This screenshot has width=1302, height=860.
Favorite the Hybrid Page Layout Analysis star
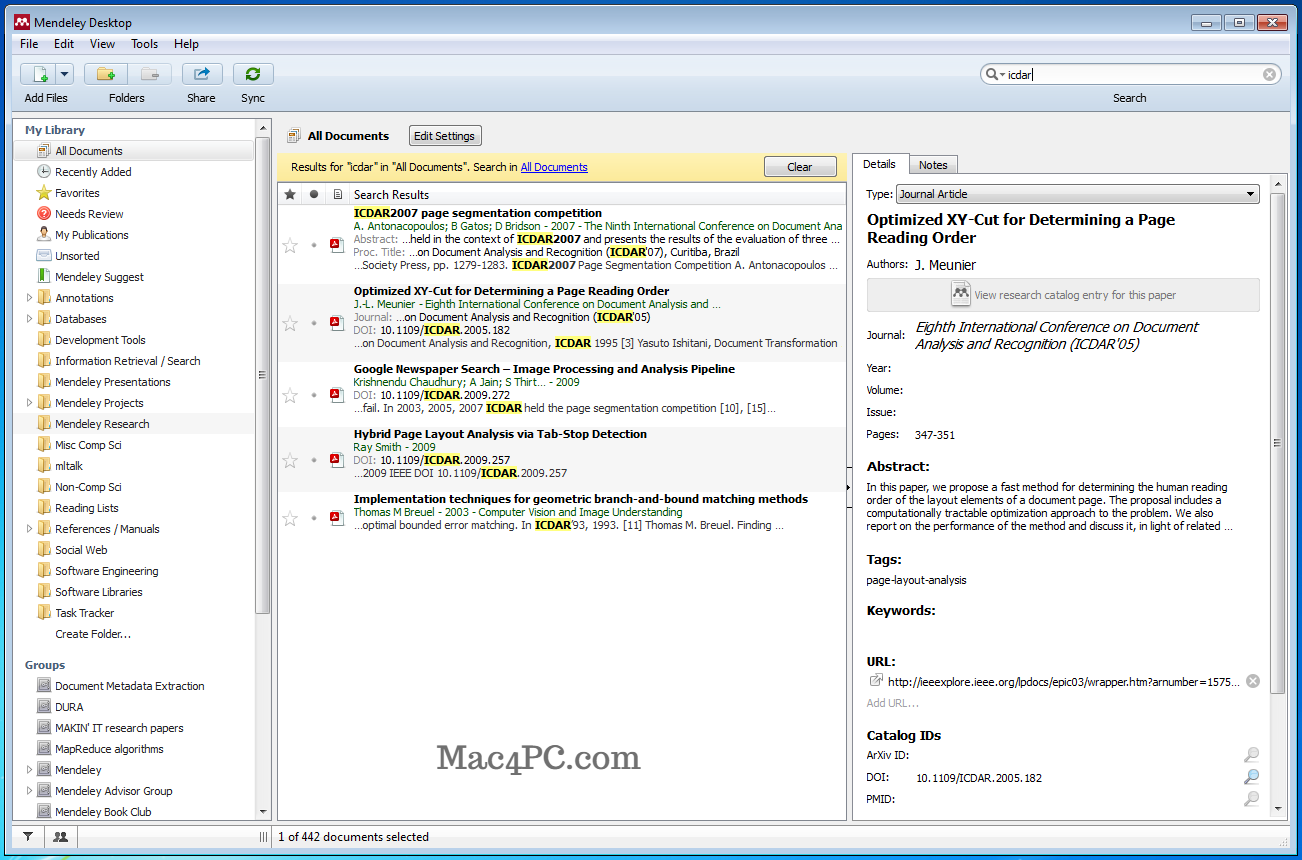pos(290,460)
